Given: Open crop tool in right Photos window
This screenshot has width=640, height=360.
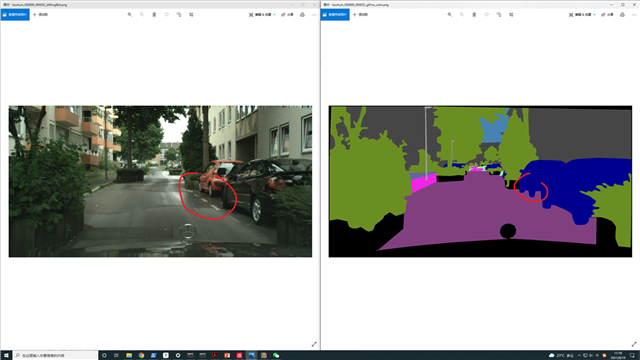Looking at the screenshot, I should pos(511,15).
